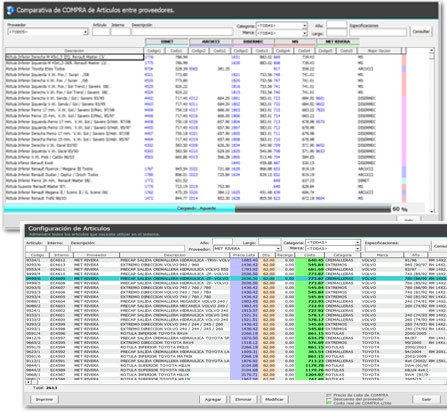Select row Rotula Inferior Renault Kwid
447x412 pixels.
204,163
